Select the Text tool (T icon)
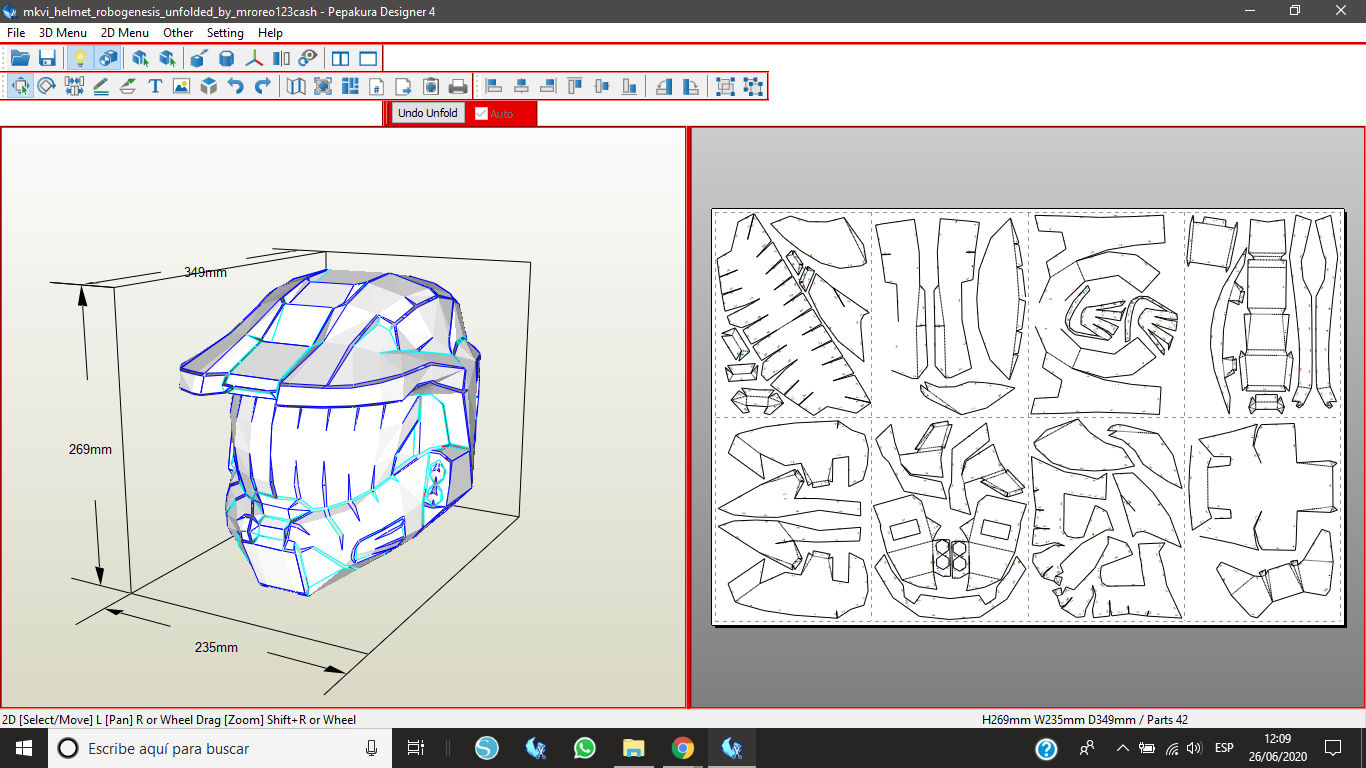The image size is (1366, 768). [x=155, y=86]
